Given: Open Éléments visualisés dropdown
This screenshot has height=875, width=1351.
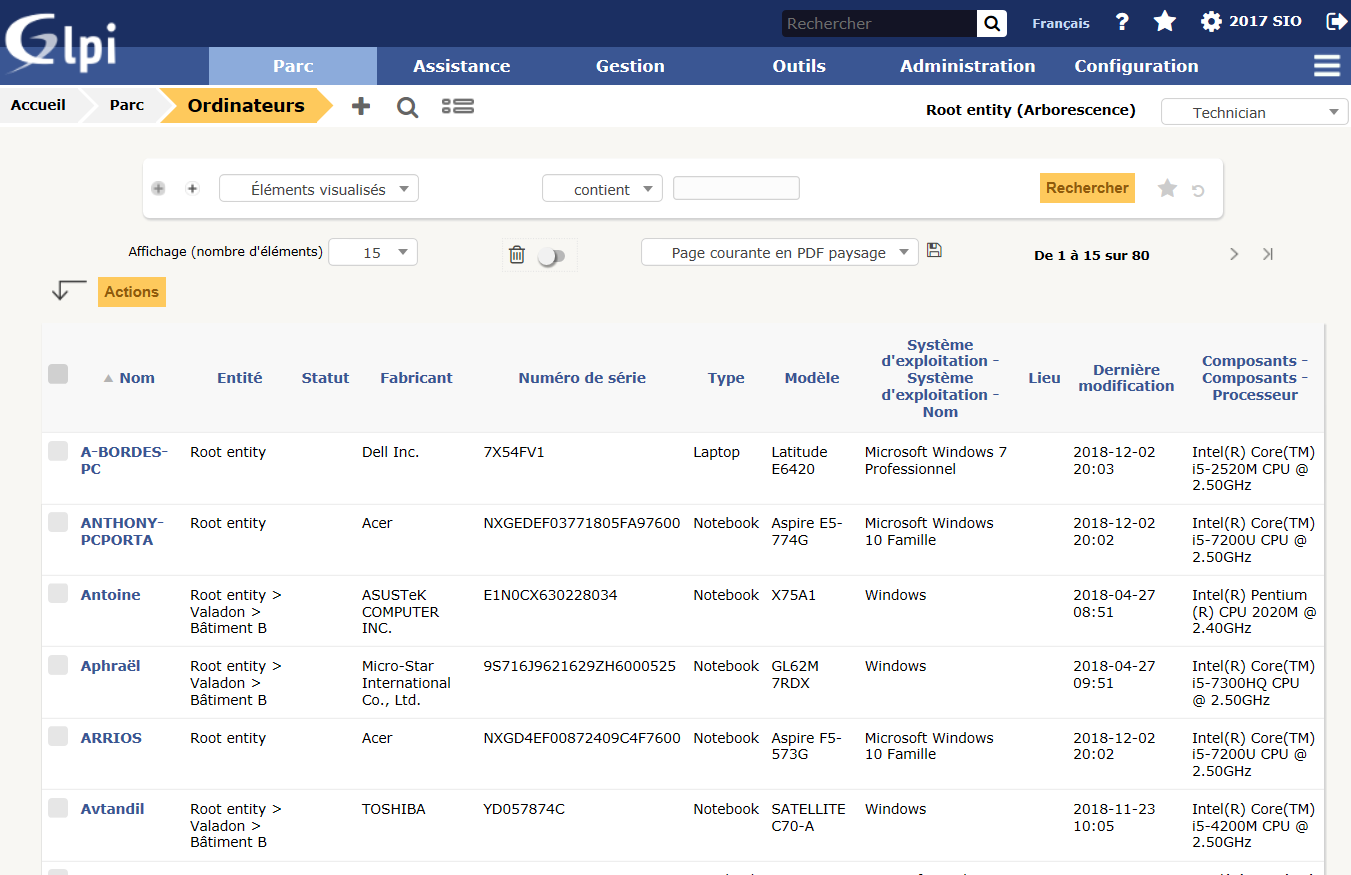Looking at the screenshot, I should tap(319, 189).
